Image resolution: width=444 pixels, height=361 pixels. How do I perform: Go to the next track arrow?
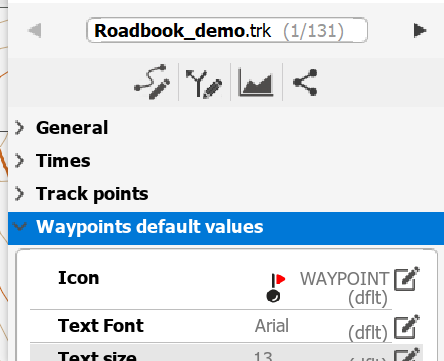(420, 30)
